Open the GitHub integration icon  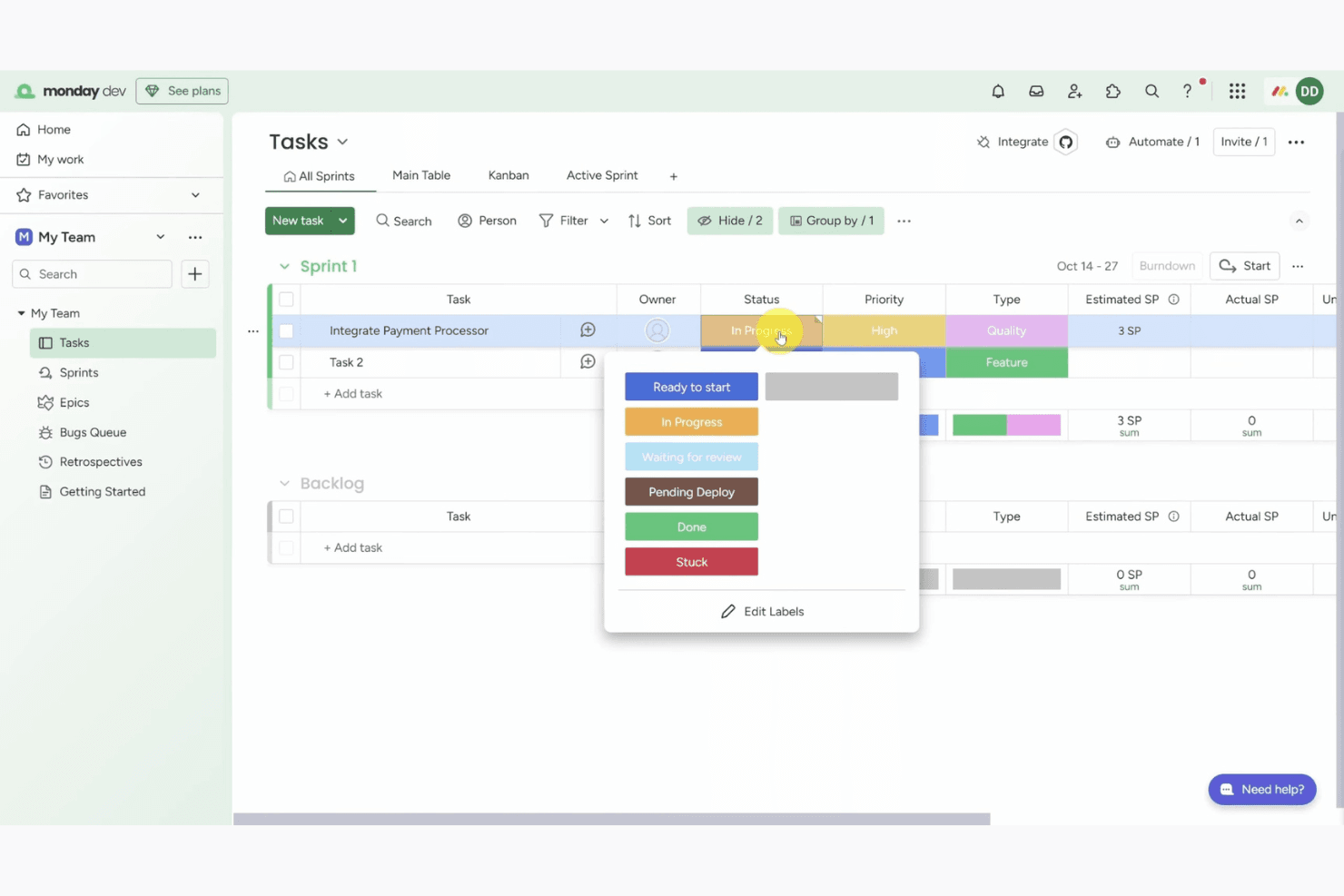pos(1066,142)
